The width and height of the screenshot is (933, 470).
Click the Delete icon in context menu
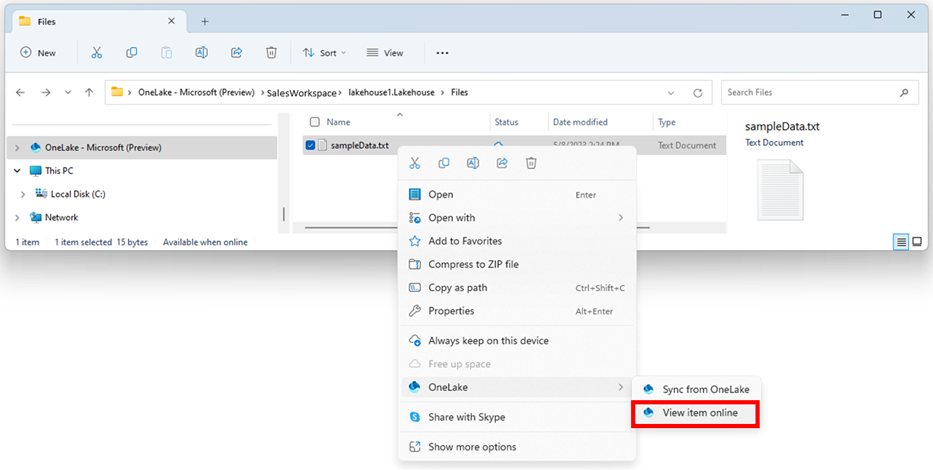531,163
